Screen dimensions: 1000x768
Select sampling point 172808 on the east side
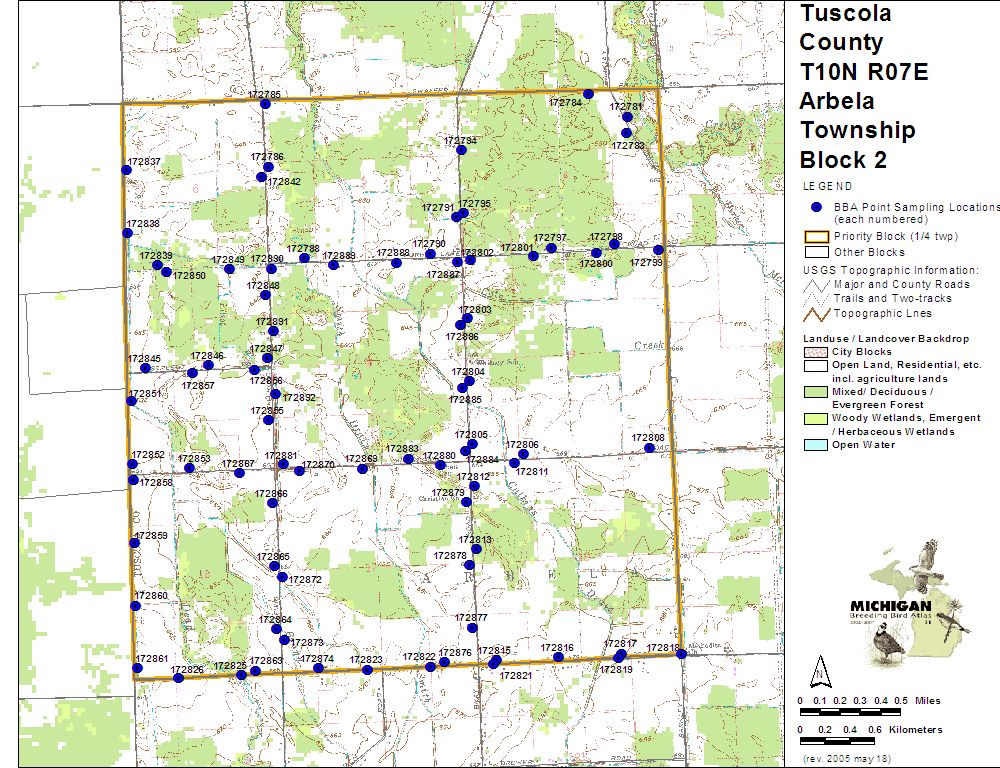tap(650, 448)
